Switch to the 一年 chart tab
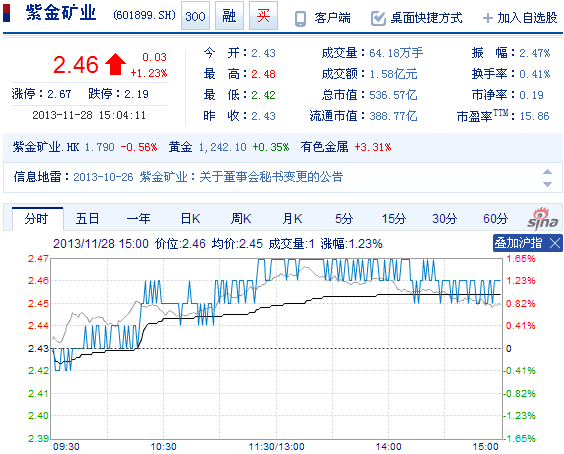564x454 pixels. coord(138,219)
